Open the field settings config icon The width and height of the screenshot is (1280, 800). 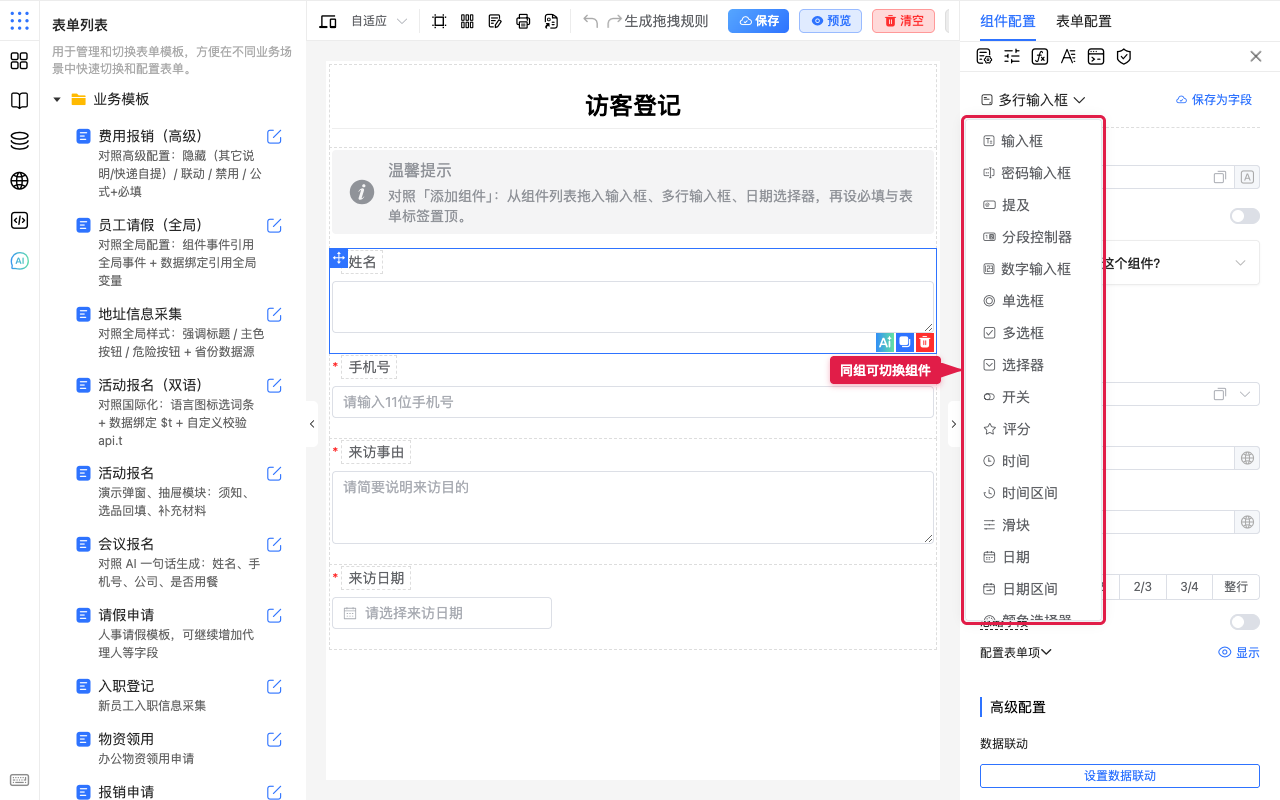tap(984, 57)
